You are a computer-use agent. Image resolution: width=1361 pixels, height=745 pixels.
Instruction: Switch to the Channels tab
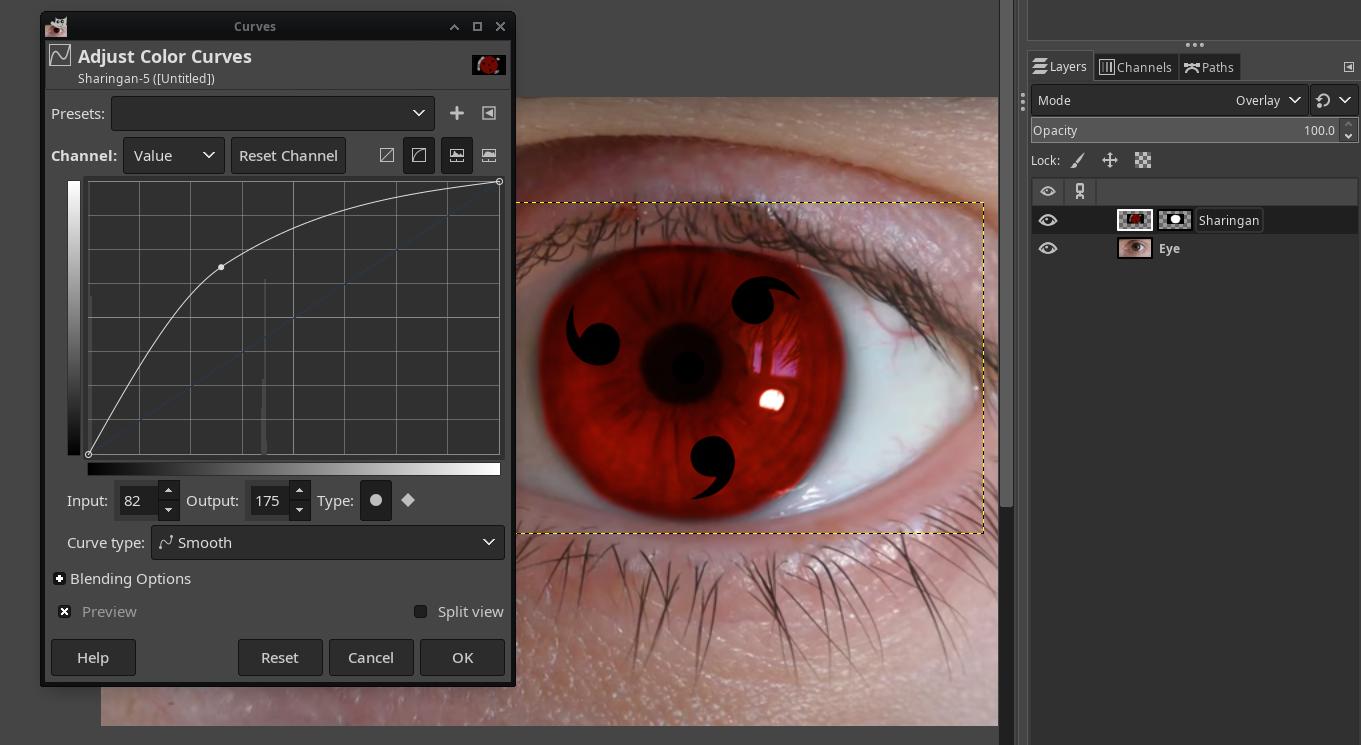[x=1135, y=67]
